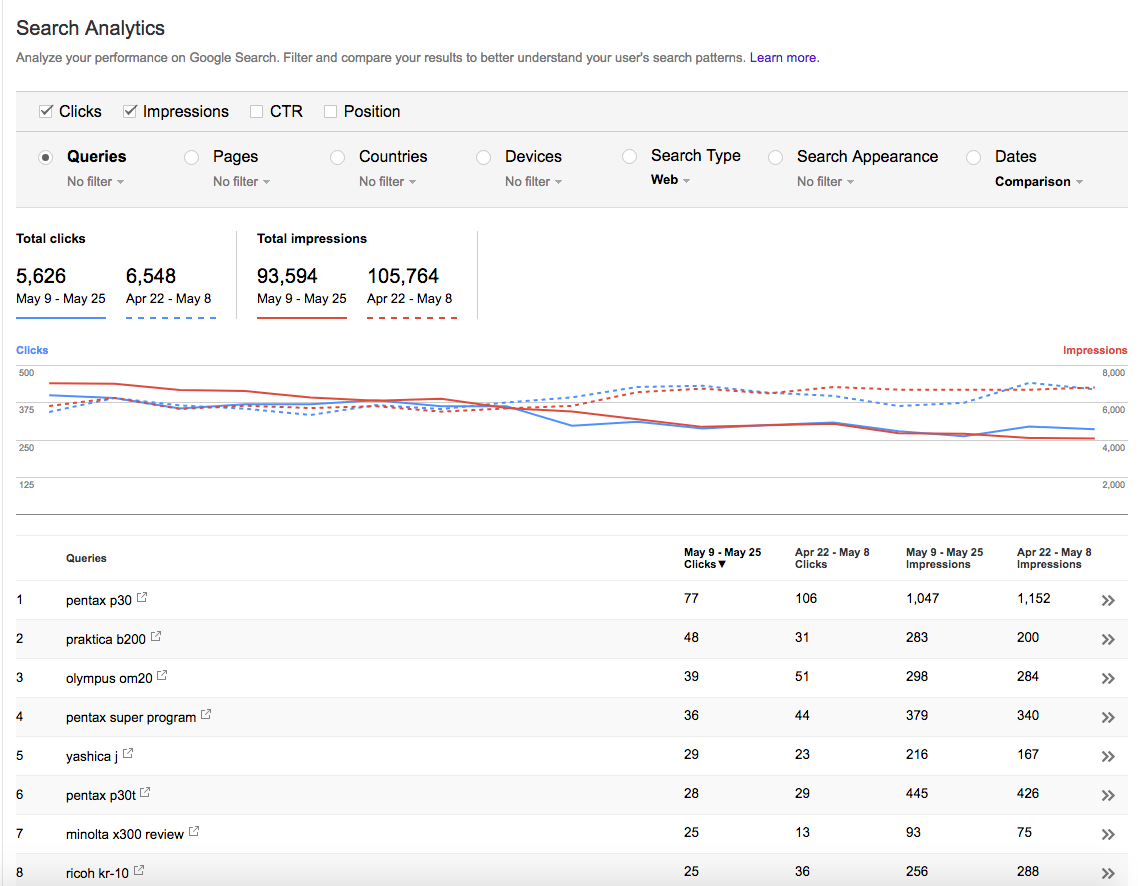The height and width of the screenshot is (886, 1138).
Task: Sort by Apr 22 - May 8 Impressions column
Action: (x=1054, y=558)
